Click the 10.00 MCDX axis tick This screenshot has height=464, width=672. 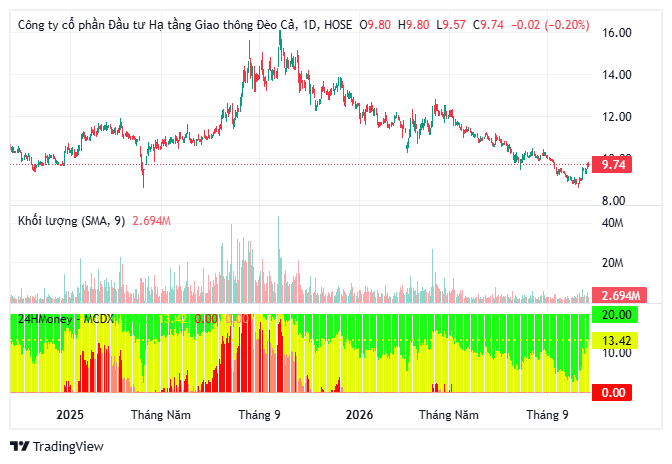tap(617, 354)
